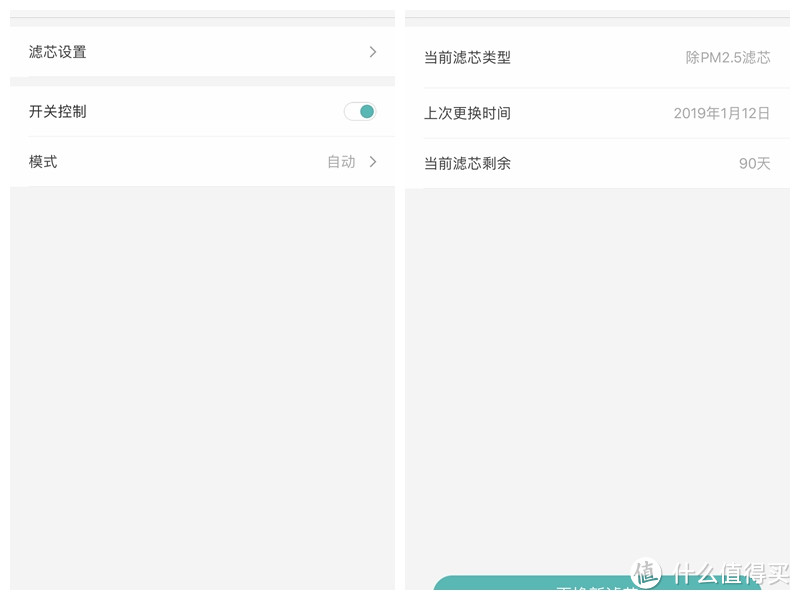Select the 自动 mode value

(x=341, y=162)
